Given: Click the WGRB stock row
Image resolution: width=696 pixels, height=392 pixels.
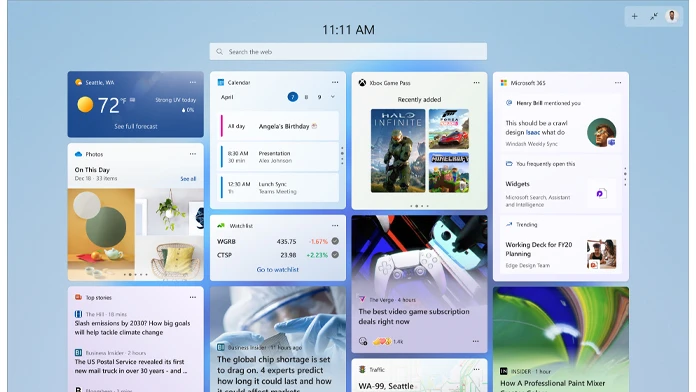Looking at the screenshot, I should point(278,241).
